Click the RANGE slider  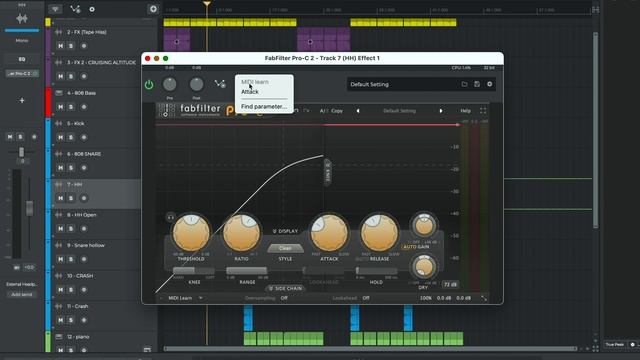tap(247, 271)
